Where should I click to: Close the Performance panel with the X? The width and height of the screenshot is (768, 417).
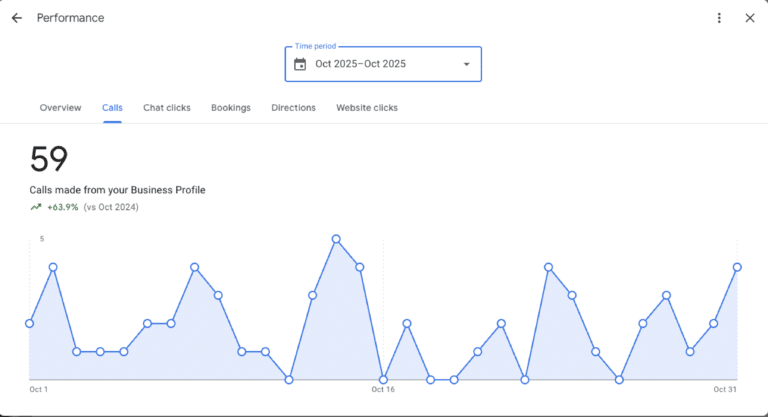point(750,18)
